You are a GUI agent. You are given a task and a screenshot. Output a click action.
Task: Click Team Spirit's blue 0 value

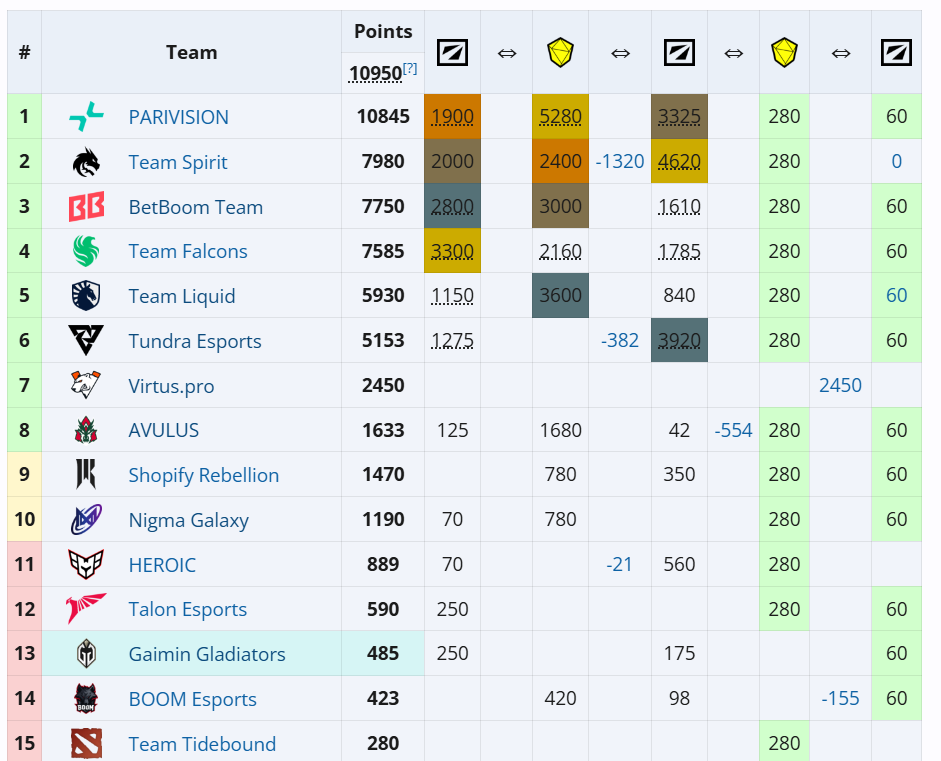coord(897,161)
